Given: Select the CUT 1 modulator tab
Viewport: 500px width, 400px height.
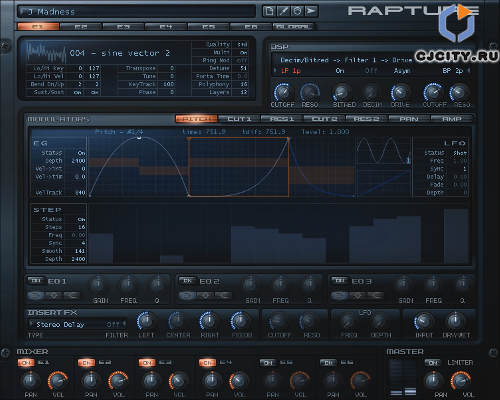Looking at the screenshot, I should [239, 119].
